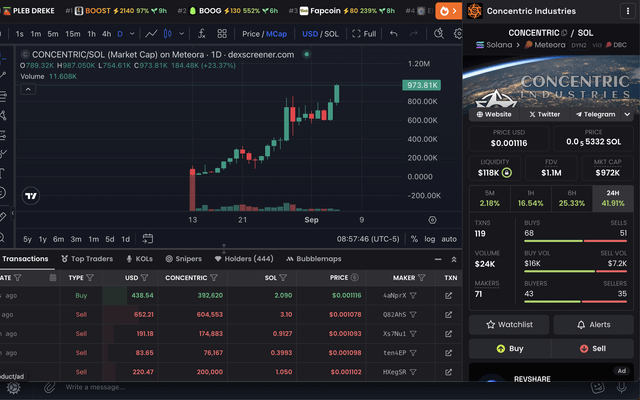This screenshot has height=400, width=640.
Task: Toggle chart to MCap view
Action: 276,33
